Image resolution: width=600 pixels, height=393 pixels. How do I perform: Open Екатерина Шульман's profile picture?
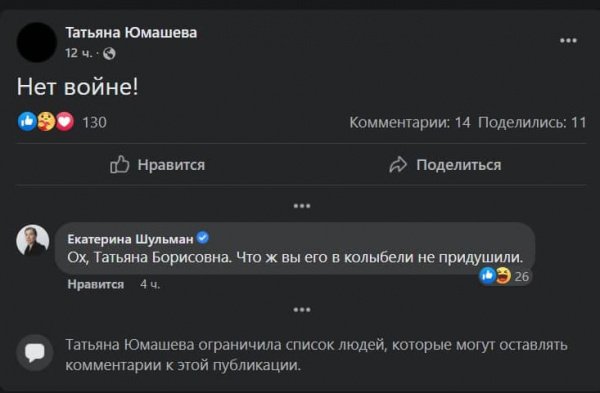coord(33,240)
